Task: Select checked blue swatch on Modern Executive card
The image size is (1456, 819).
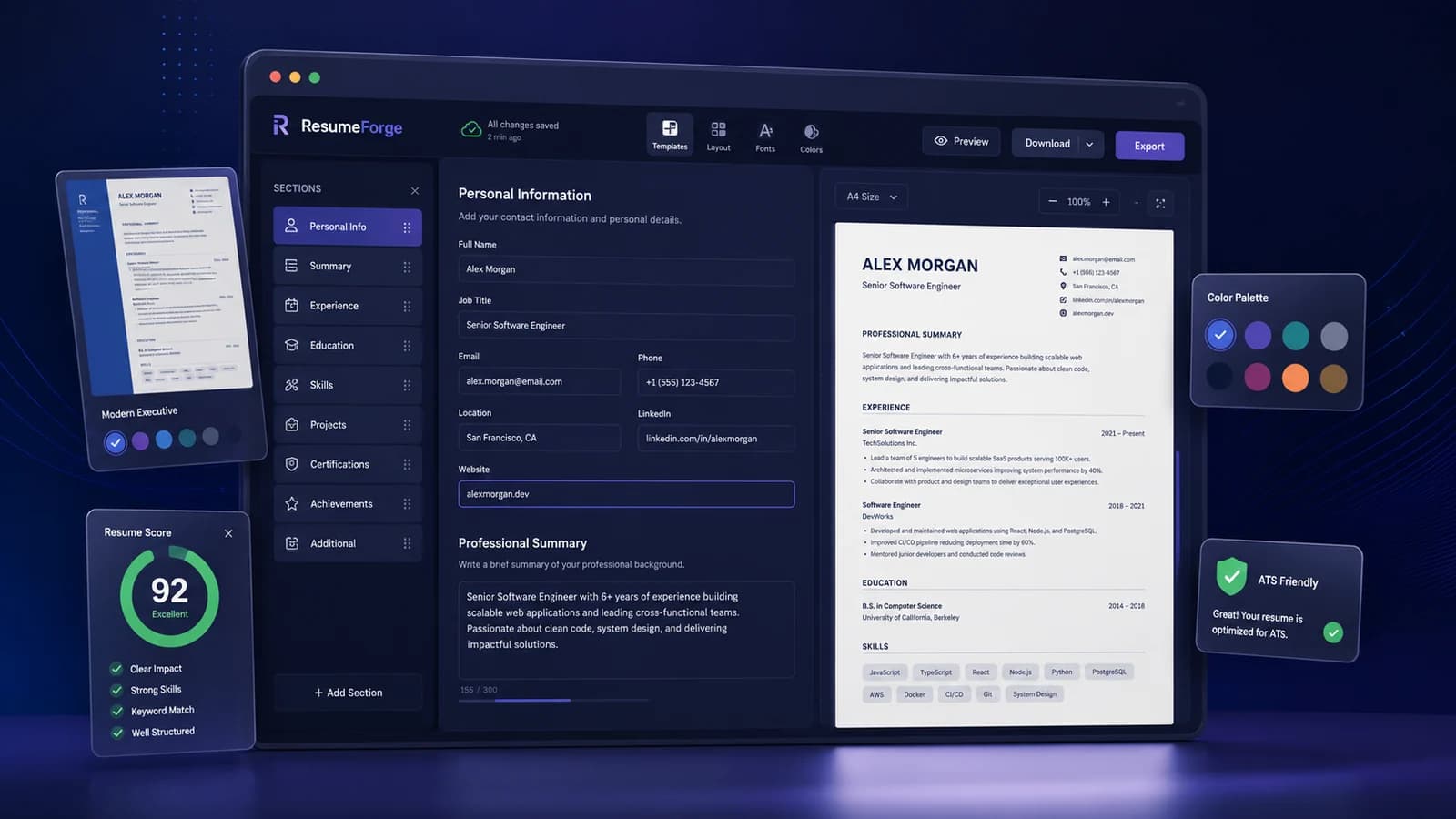Action: click(x=115, y=442)
